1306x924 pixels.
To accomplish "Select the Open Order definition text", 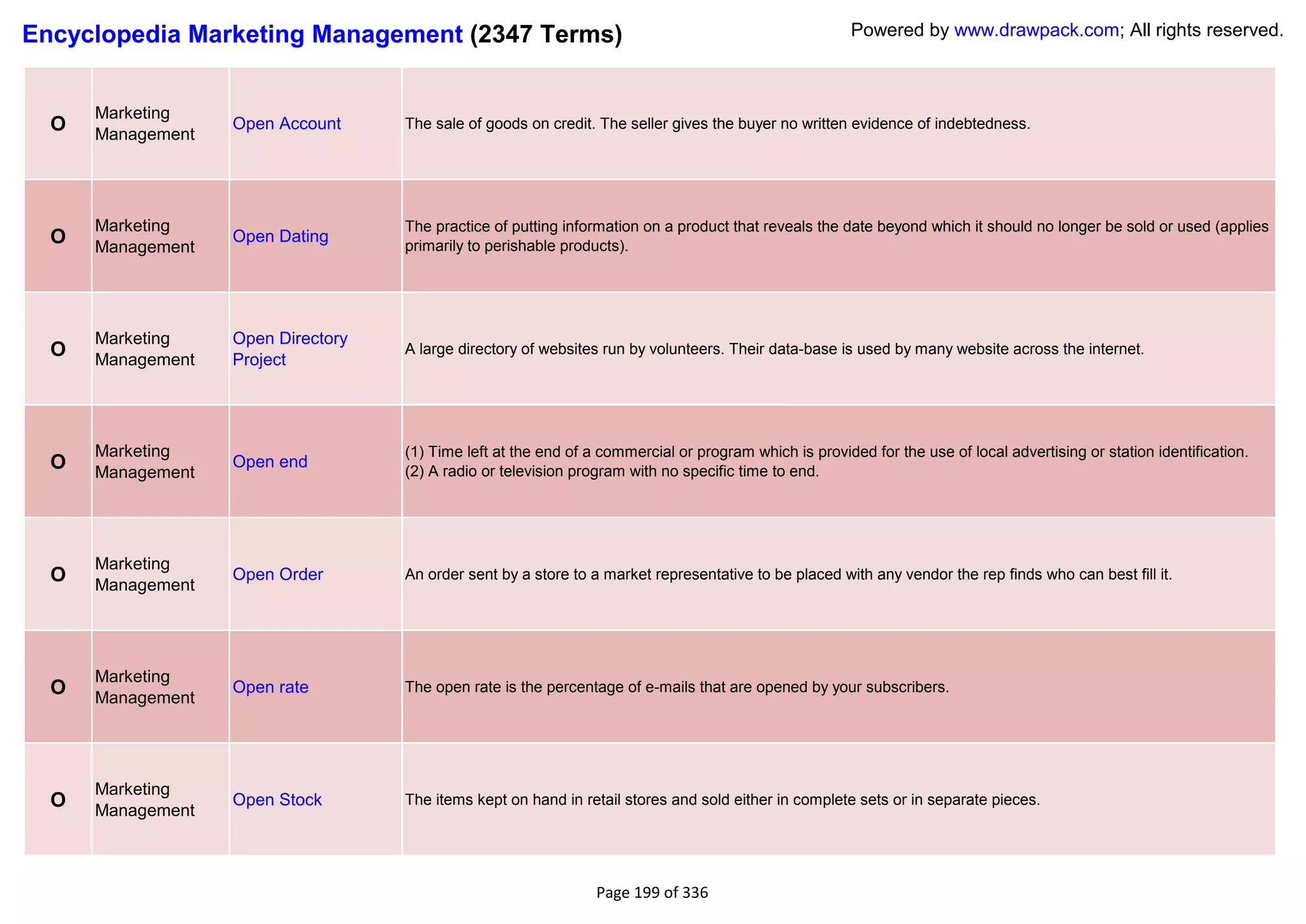I will tap(788, 575).
